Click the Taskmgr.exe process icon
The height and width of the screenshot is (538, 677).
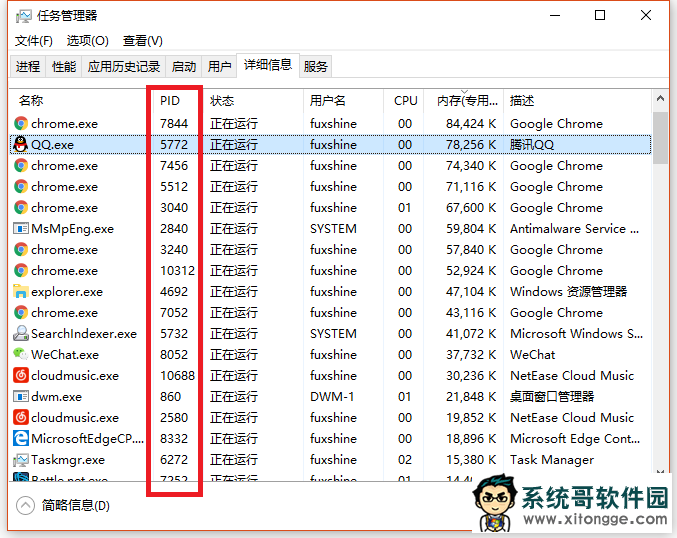pos(21,459)
